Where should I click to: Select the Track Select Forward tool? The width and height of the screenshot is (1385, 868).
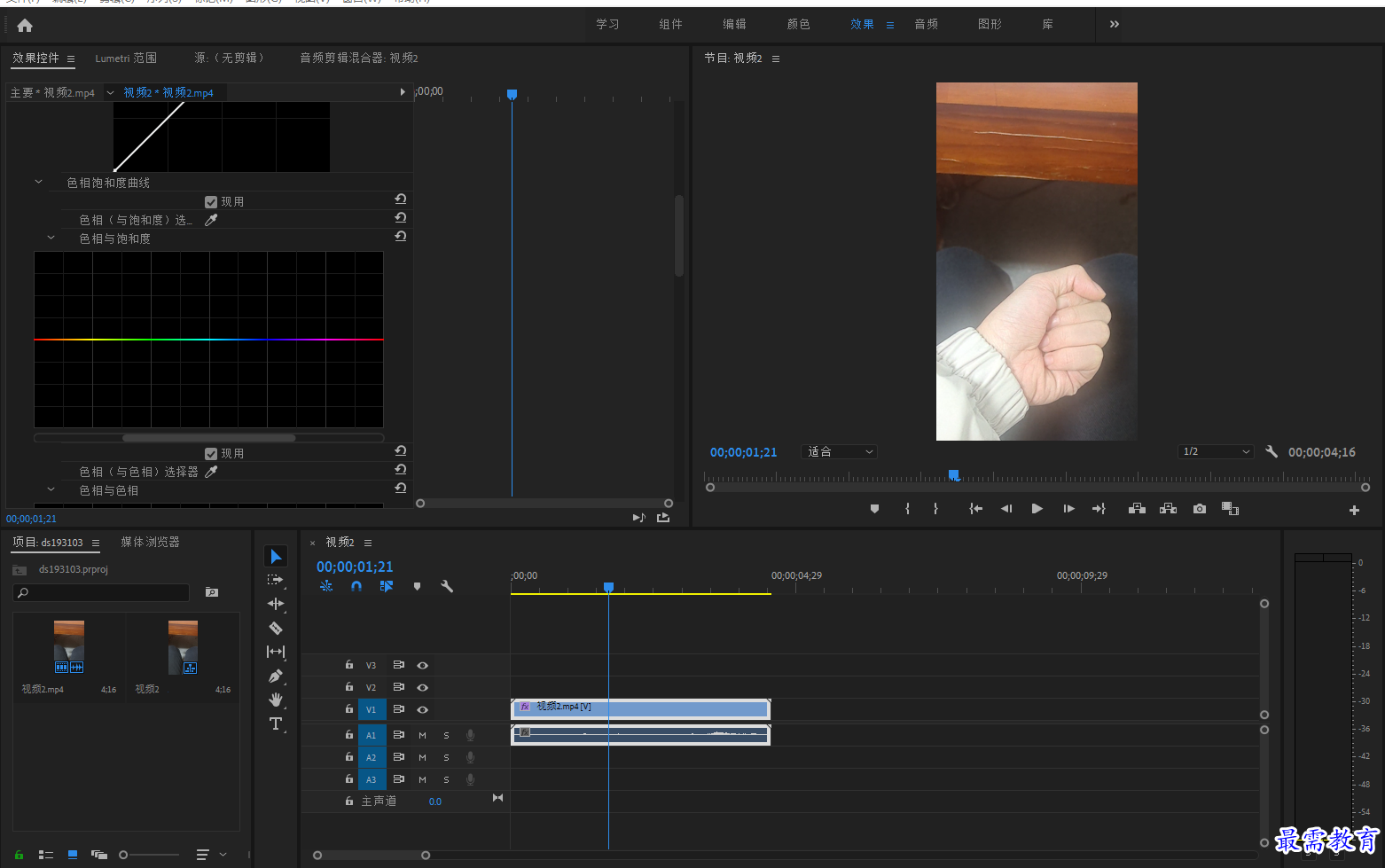276,580
